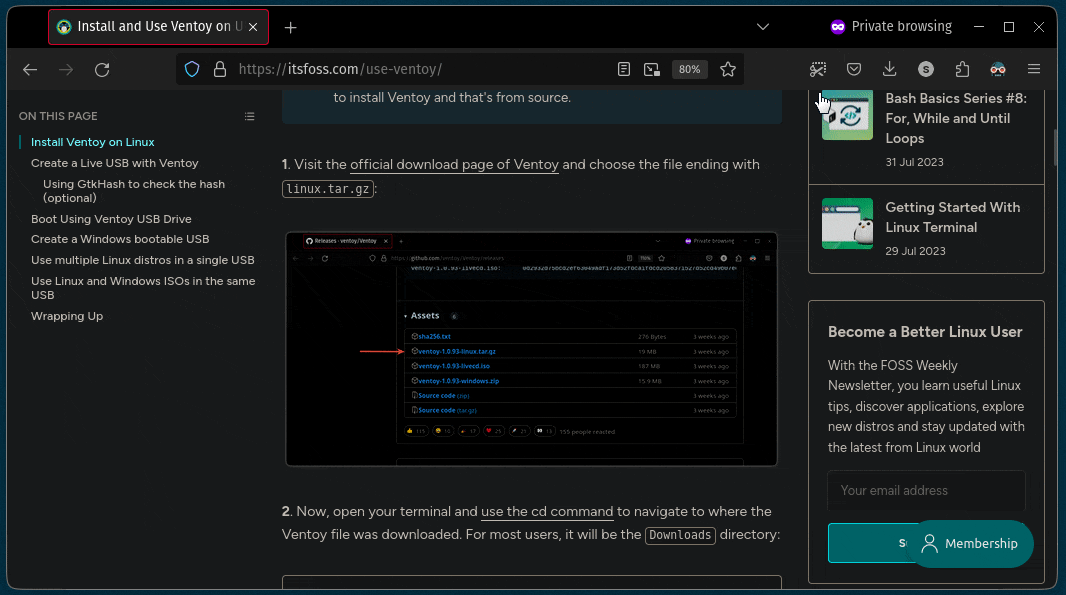Viewport: 1066px width, 595px height.
Task: Open the tab list dropdown chevron
Action: pos(763,26)
